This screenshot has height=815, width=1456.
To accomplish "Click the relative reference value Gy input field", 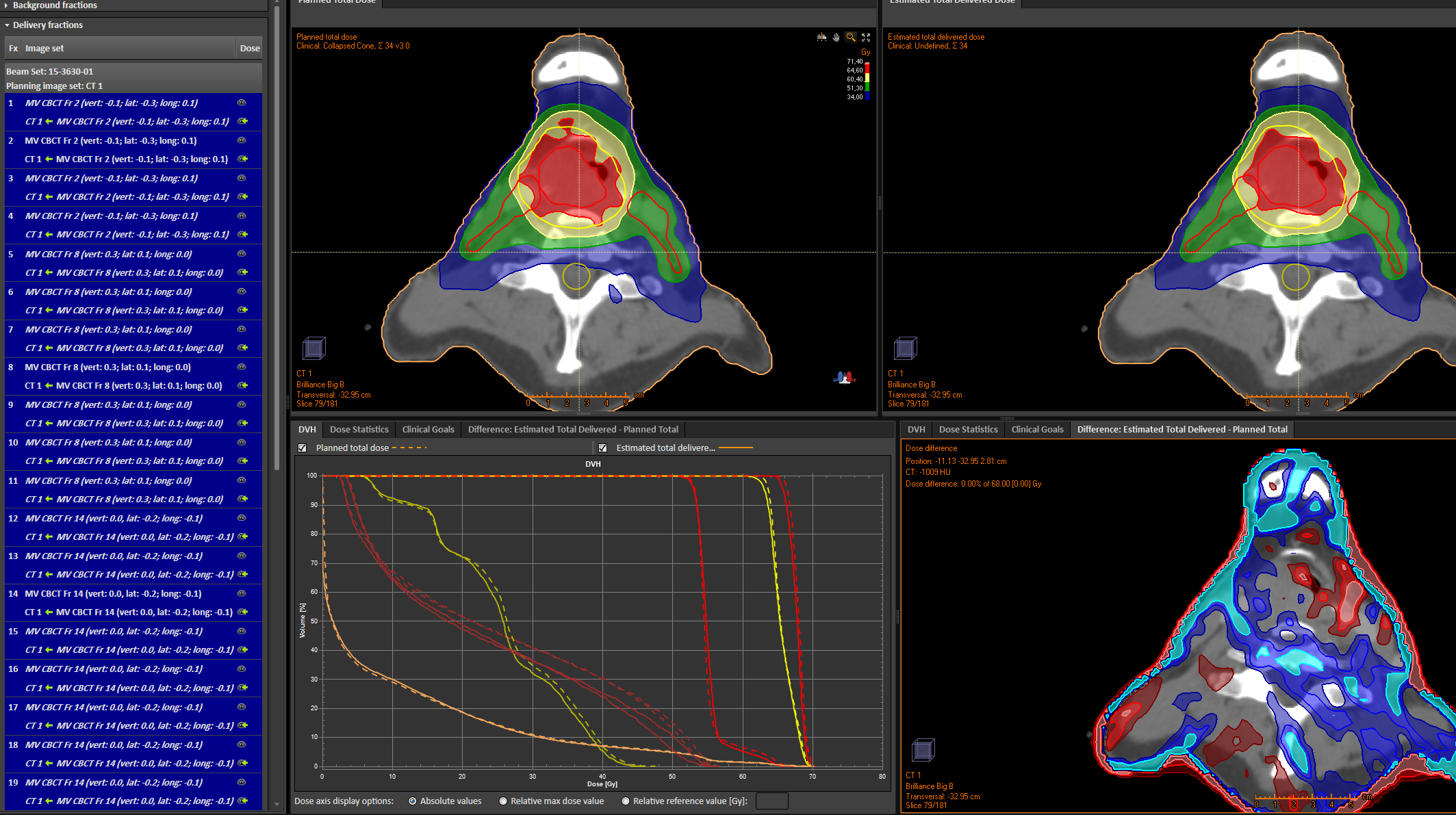I will coord(771,801).
